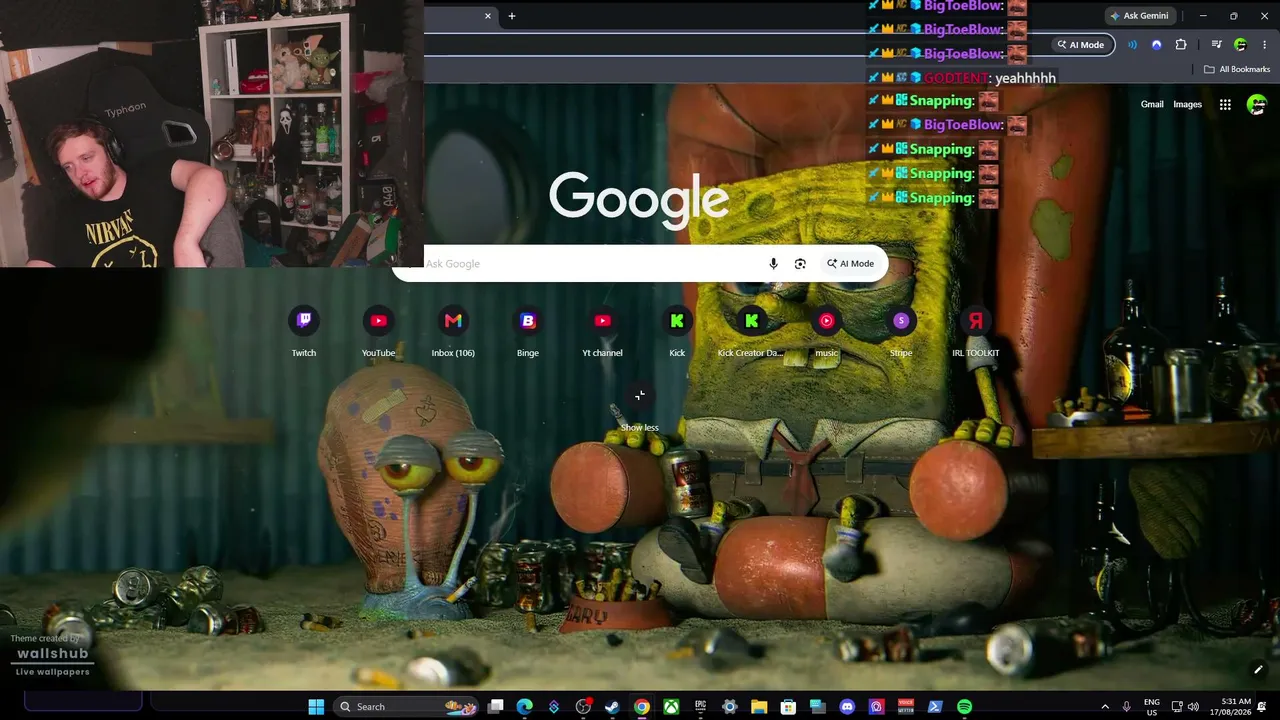Open the Xbox app from the taskbar
Screen dimensions: 1280x720
coord(671,707)
